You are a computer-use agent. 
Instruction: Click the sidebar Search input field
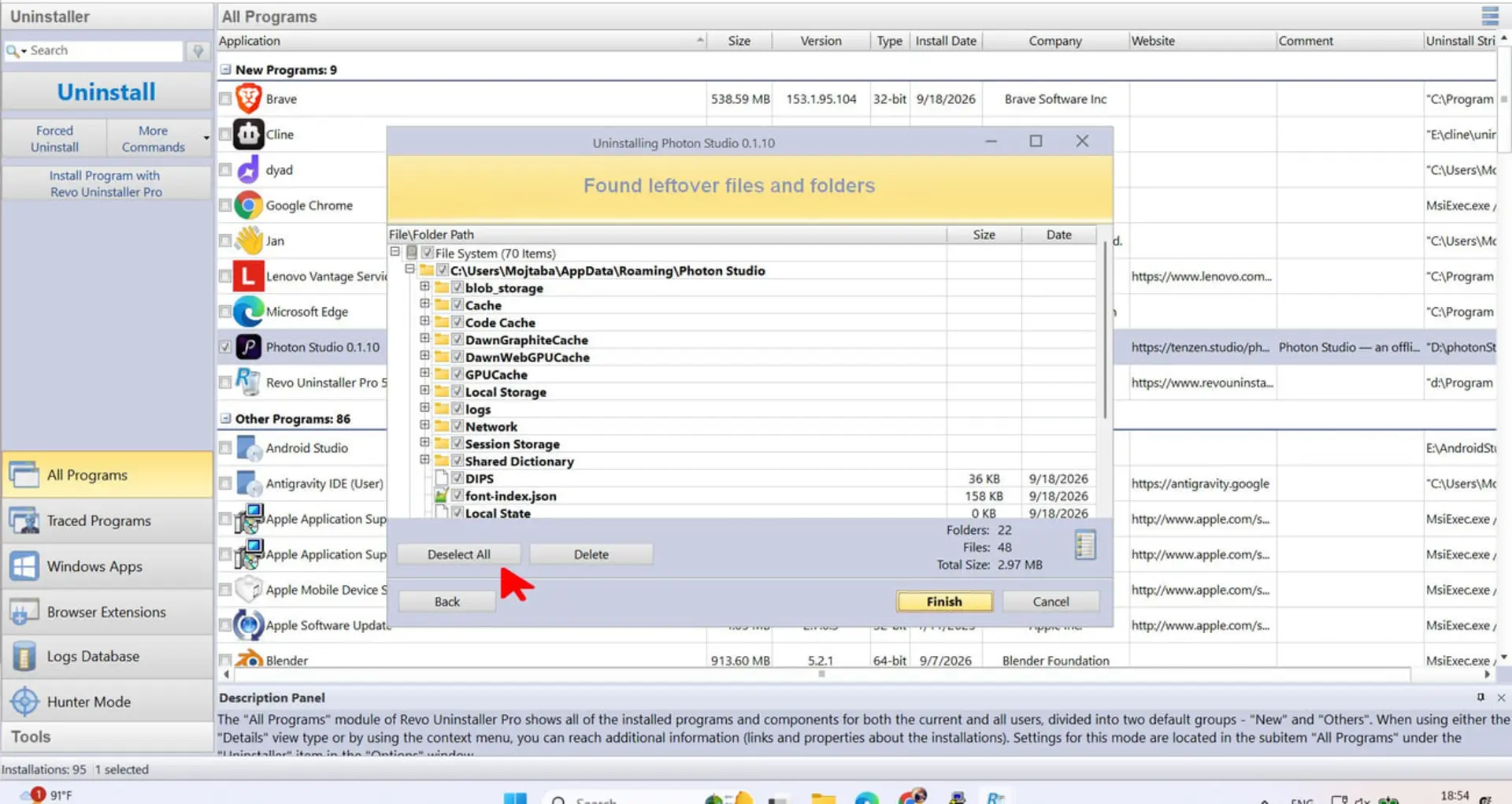(x=105, y=50)
